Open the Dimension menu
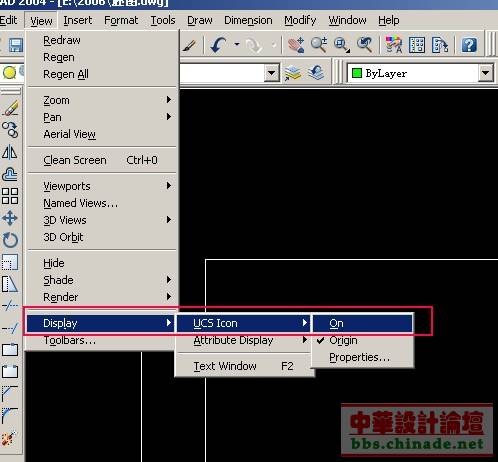The height and width of the screenshot is (462, 498). (248, 20)
